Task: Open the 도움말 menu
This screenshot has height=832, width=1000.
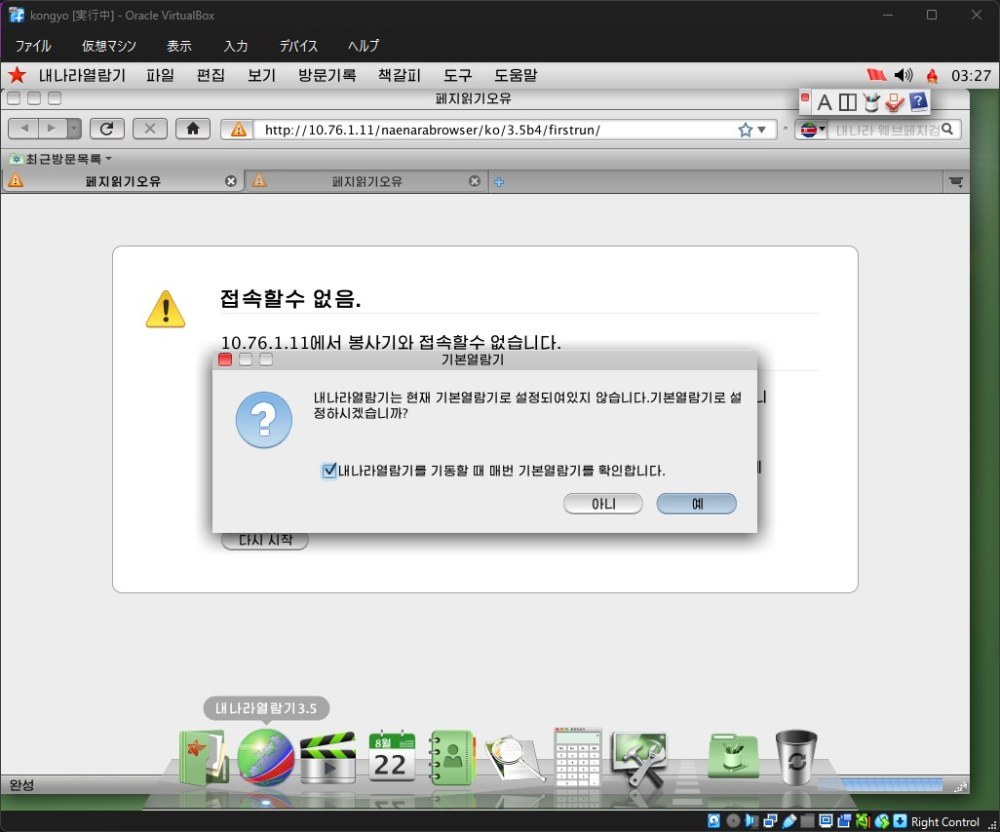Action: pyautogui.click(x=515, y=75)
